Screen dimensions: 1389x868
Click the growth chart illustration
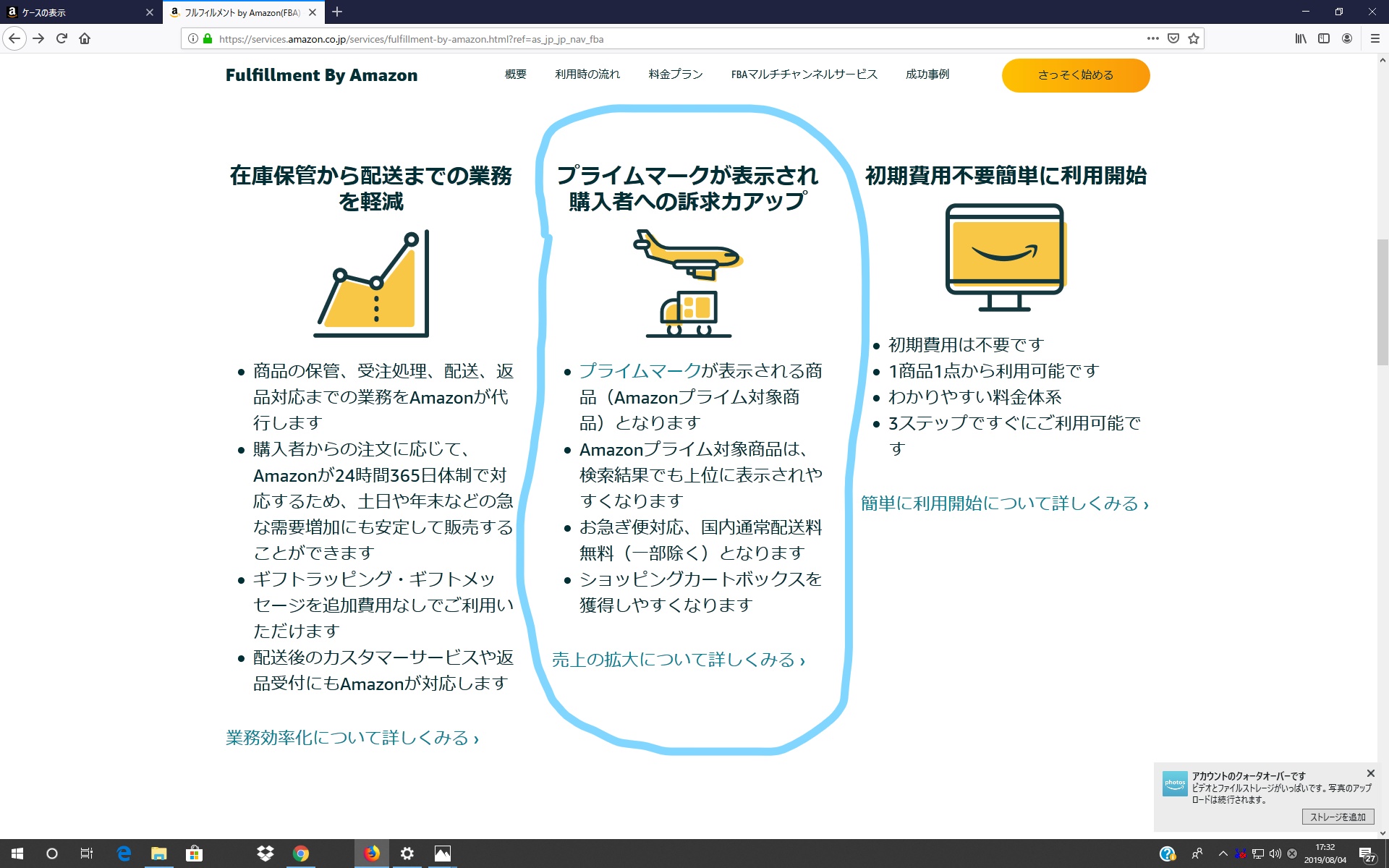(372, 284)
